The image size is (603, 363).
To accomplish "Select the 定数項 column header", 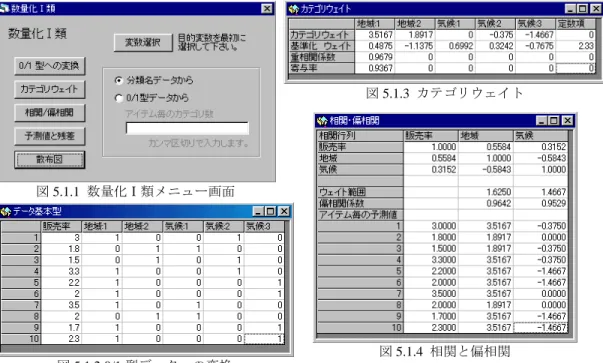I will tap(576, 24).
